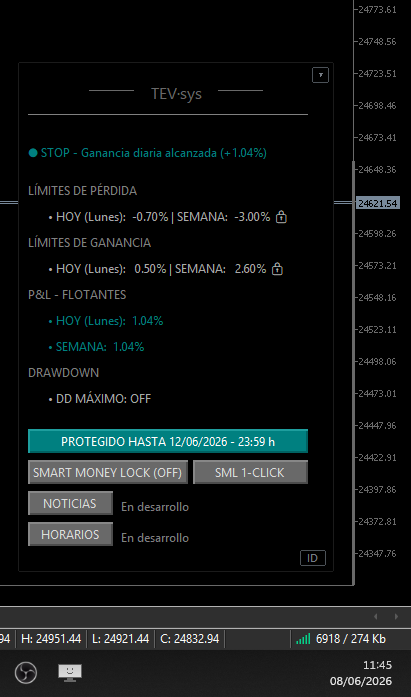
Task: Click the loss limits padlock icon
Action: coord(281,217)
